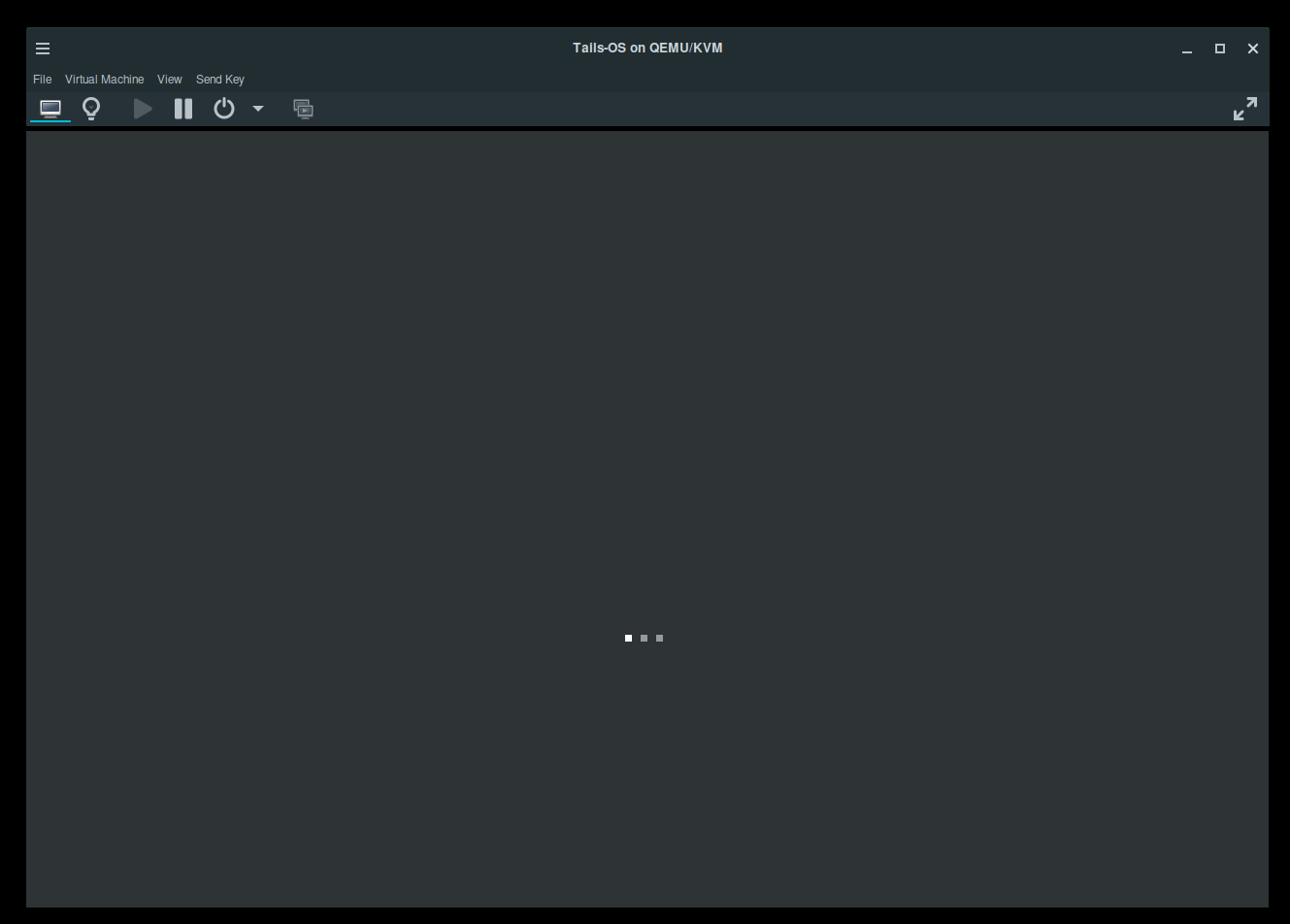Viewport: 1290px width, 924px height.
Task: Open the Send Key menu
Action: pos(220,80)
